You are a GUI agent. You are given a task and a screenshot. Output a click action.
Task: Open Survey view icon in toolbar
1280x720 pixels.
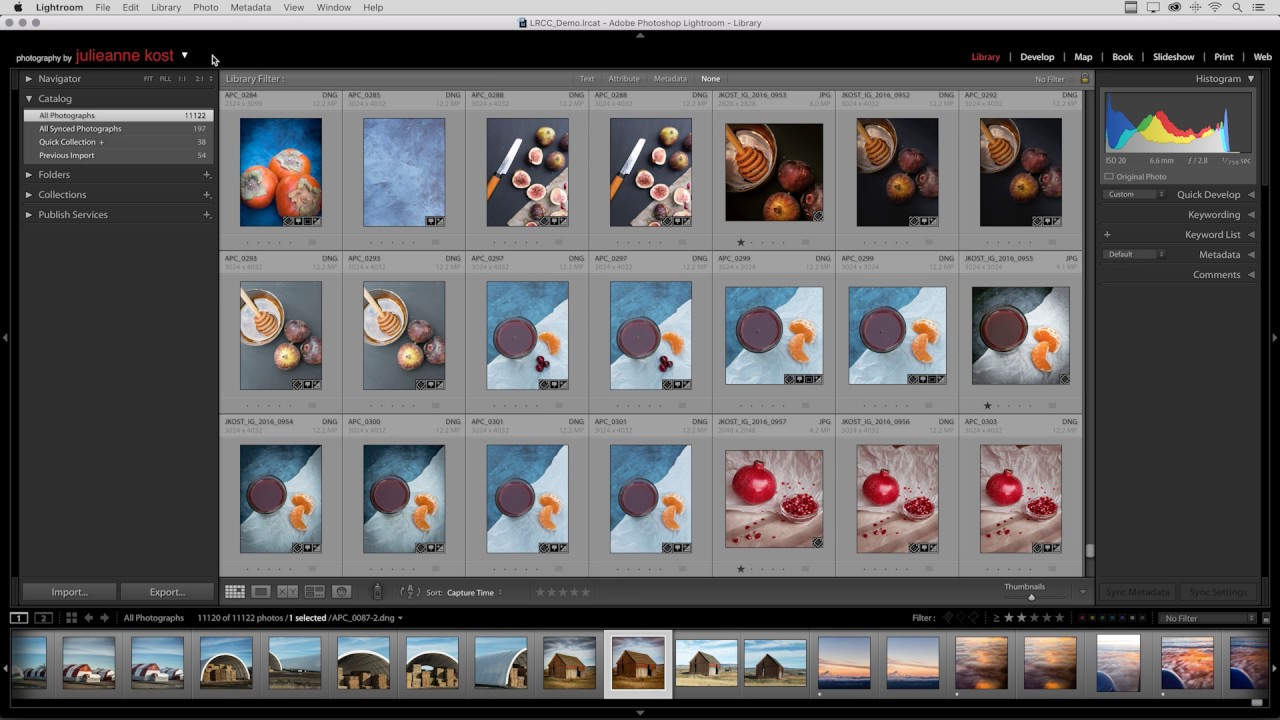tap(314, 592)
